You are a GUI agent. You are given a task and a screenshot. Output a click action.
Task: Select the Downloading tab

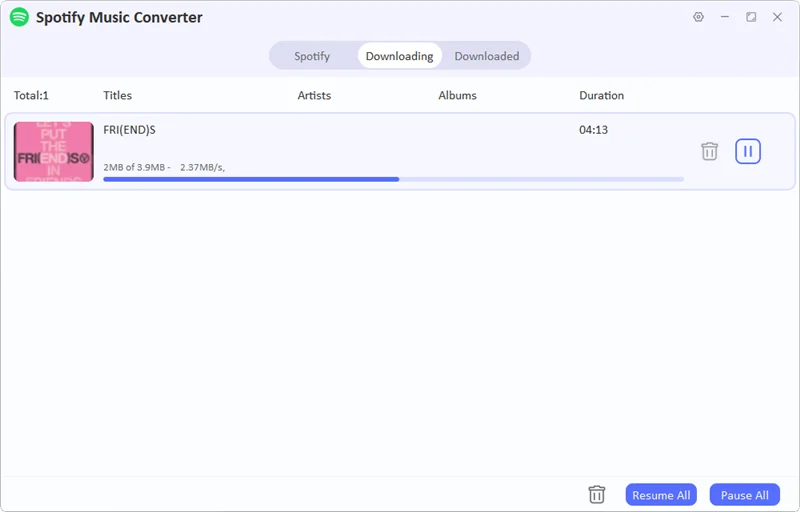[x=399, y=56]
